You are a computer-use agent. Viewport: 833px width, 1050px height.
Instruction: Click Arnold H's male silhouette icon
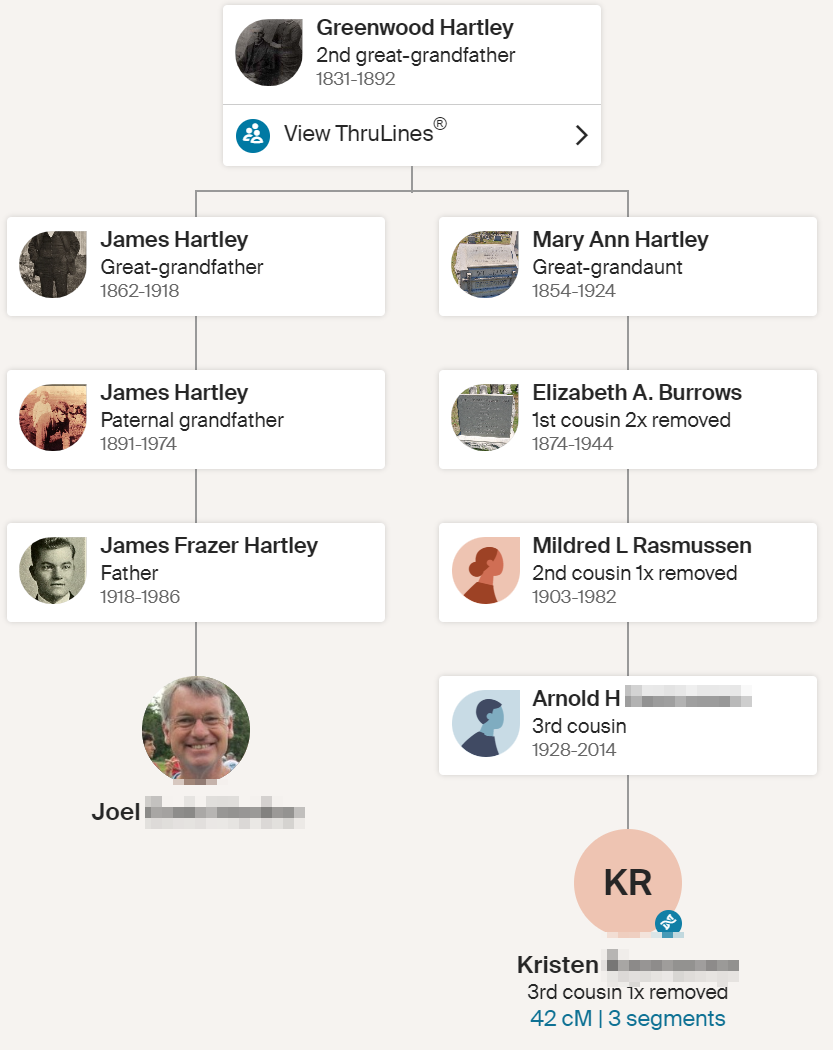(x=485, y=724)
